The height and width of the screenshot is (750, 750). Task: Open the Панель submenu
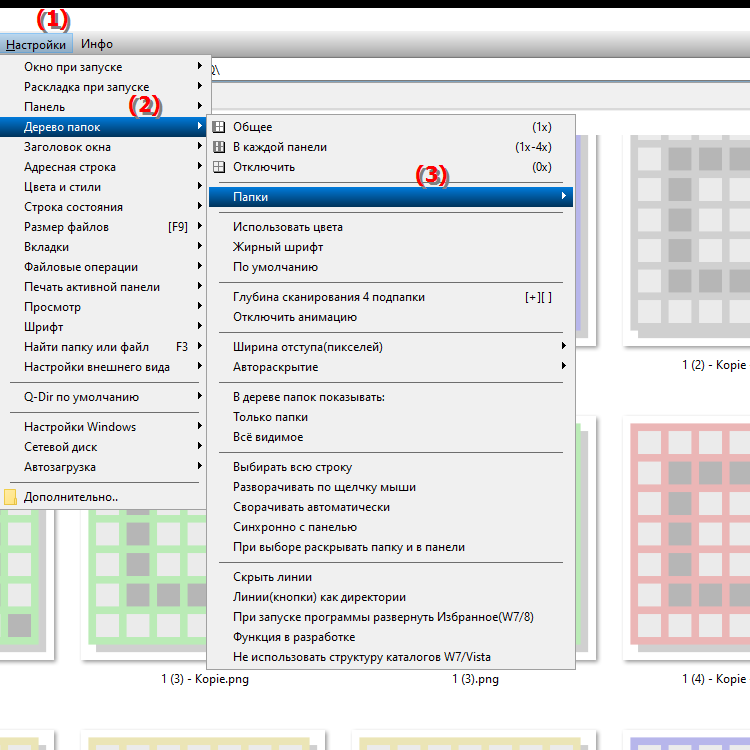[103, 107]
